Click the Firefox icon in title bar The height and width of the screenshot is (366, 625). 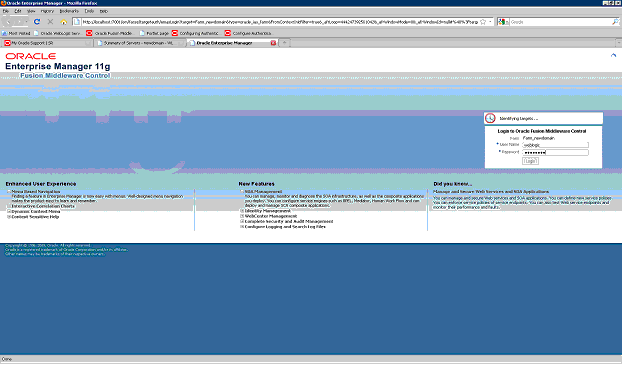4,3
